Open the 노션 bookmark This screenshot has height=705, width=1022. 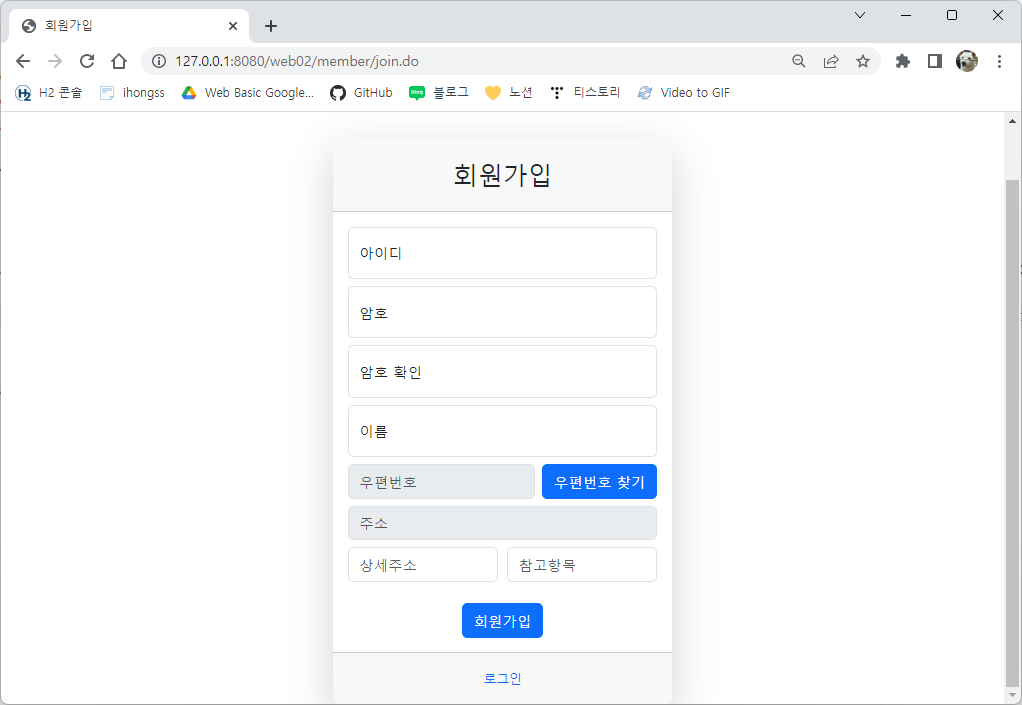coord(509,93)
